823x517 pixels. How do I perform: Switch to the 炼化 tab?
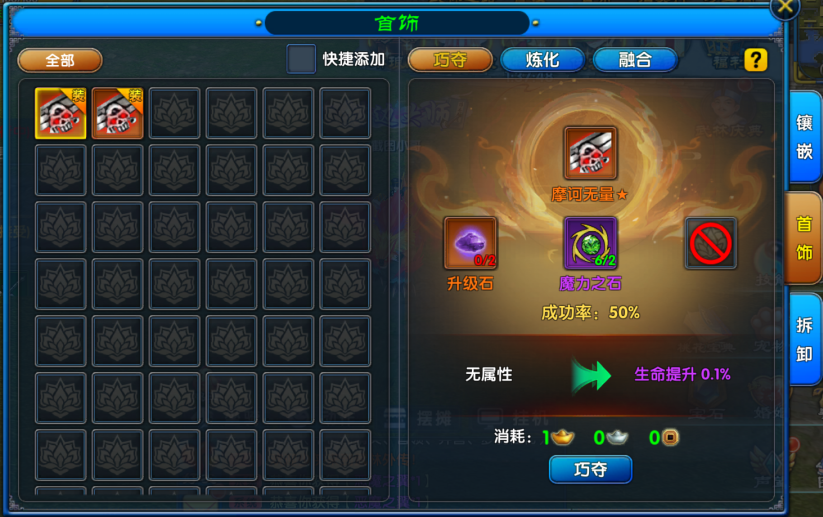tap(543, 60)
